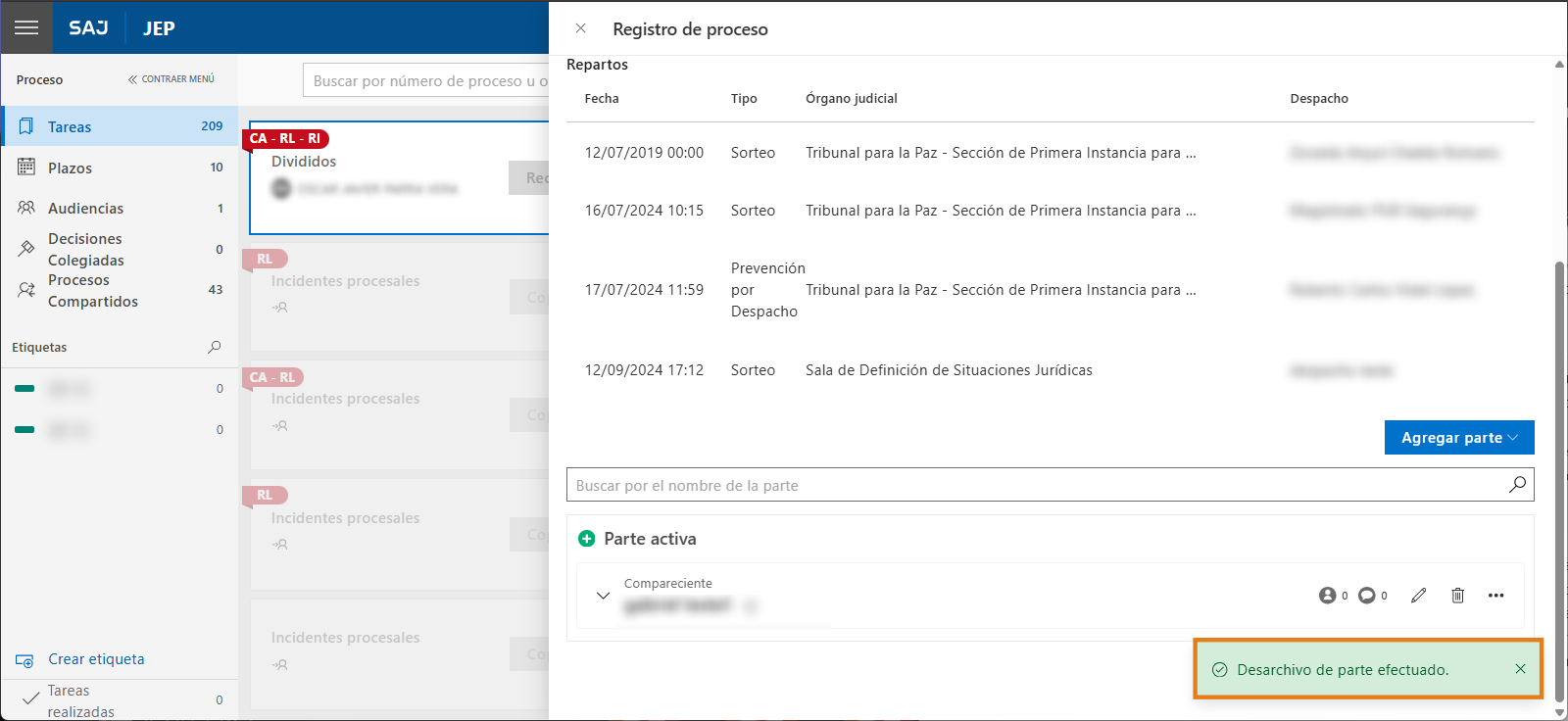Screen dimensions: 1568x721
Task: Dismiss the Desarchivo de parte efectuado notification
Action: 1520,669
